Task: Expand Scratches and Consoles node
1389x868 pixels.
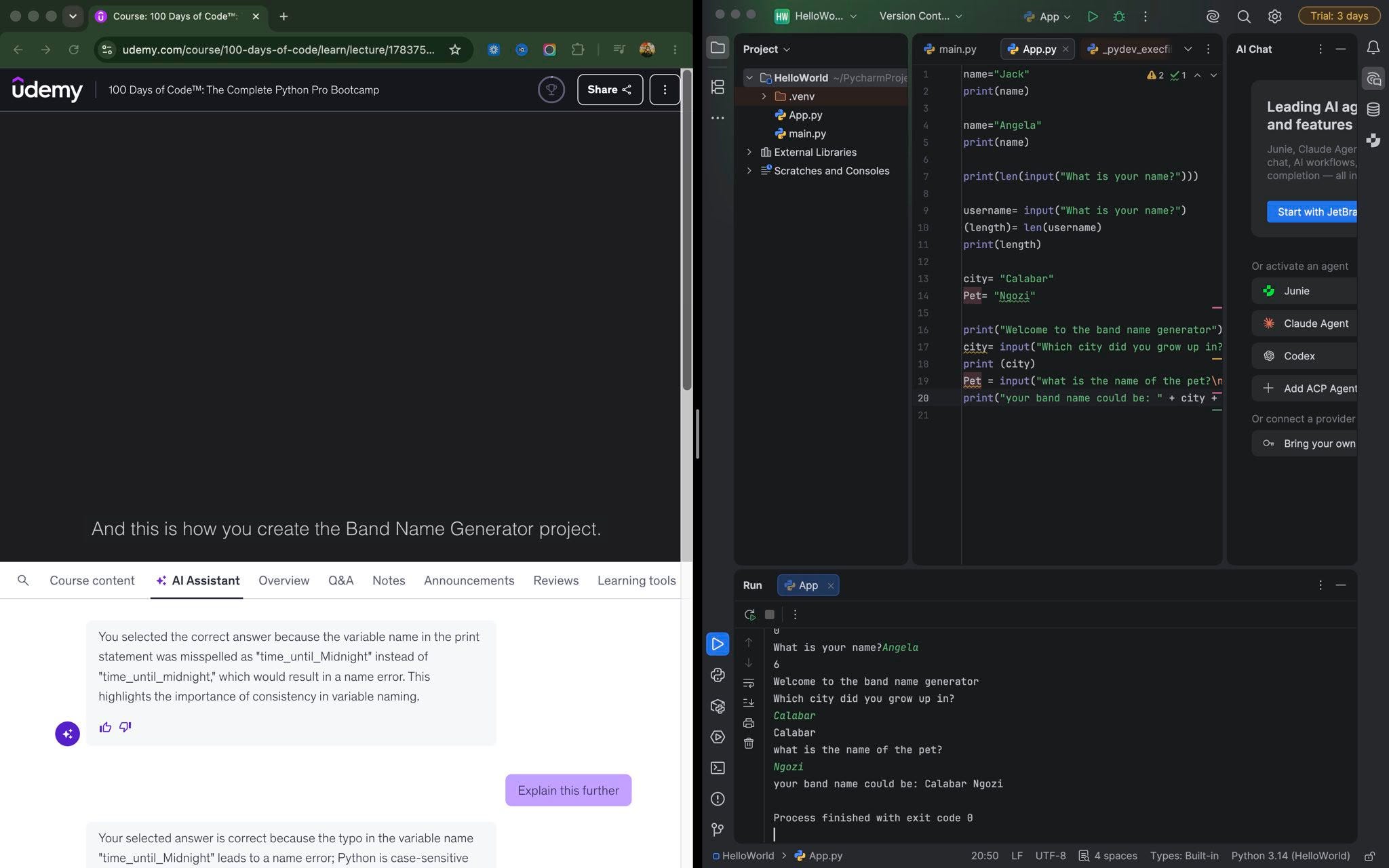Action: click(x=749, y=171)
